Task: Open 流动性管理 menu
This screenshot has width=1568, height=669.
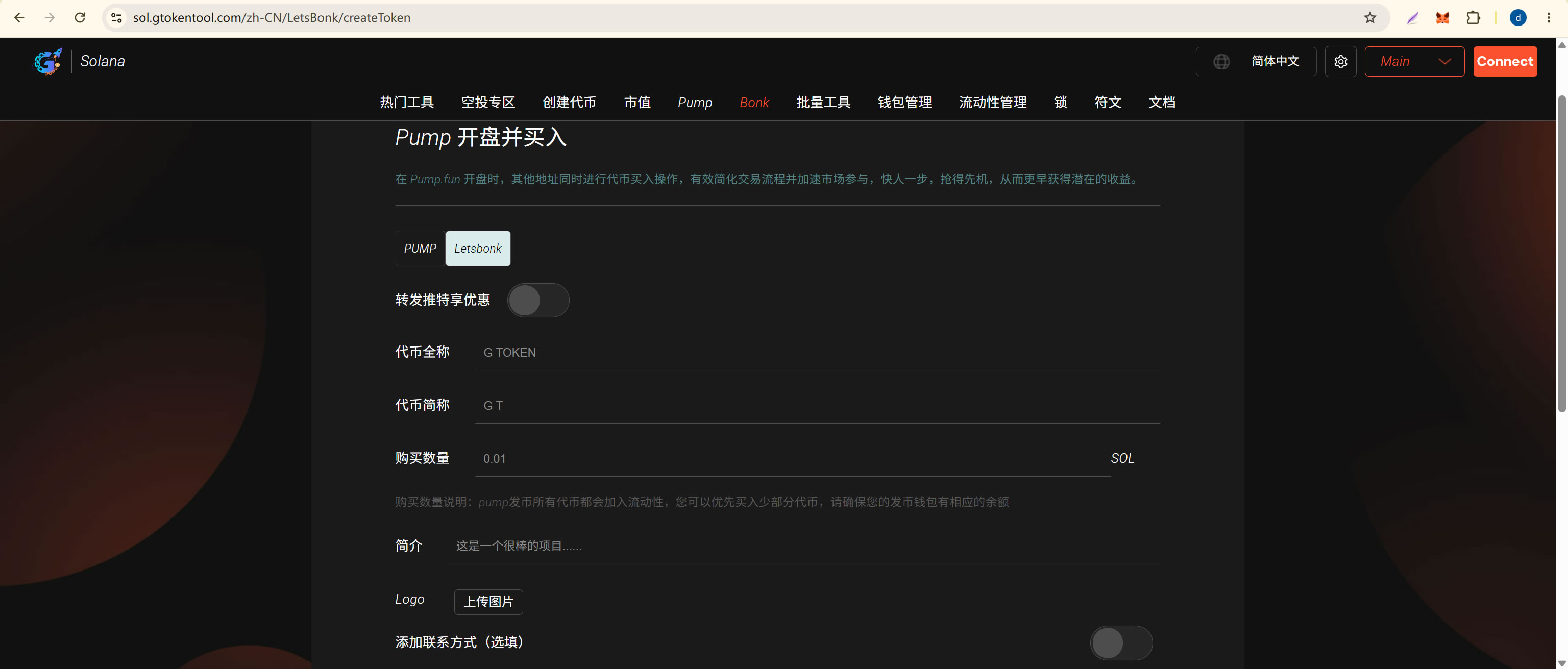Action: coord(993,102)
